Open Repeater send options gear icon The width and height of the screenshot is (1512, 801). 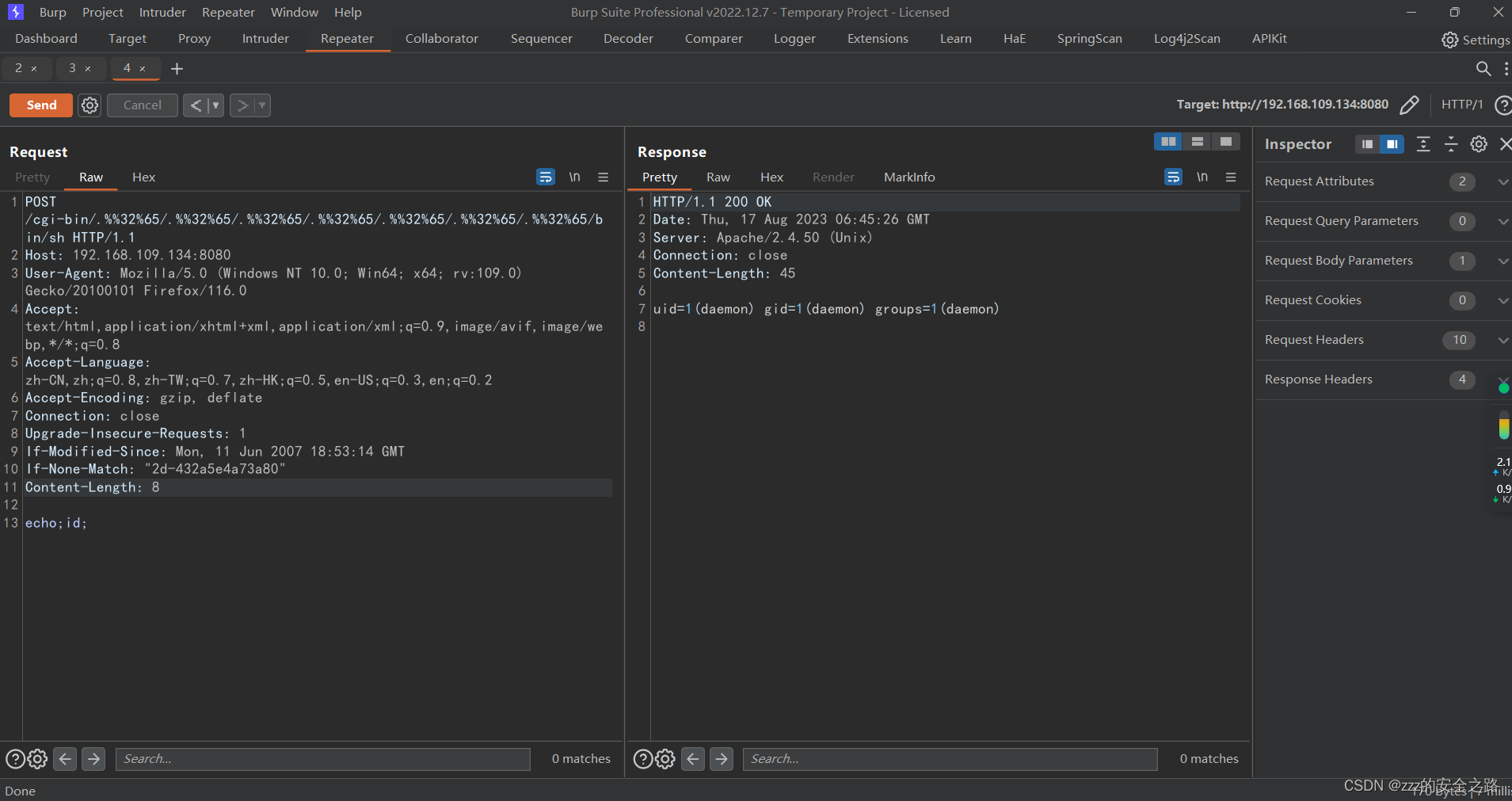click(x=90, y=105)
